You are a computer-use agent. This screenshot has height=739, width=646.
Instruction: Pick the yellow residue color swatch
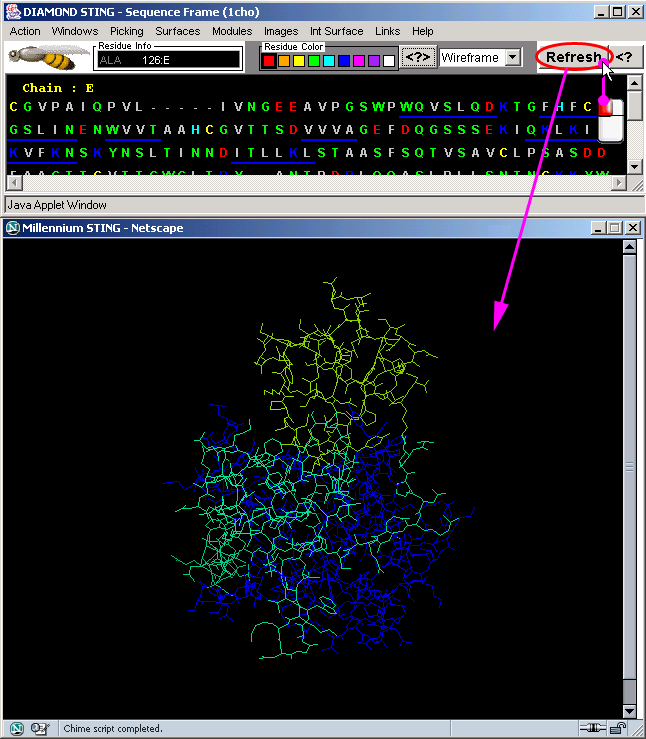click(x=298, y=61)
